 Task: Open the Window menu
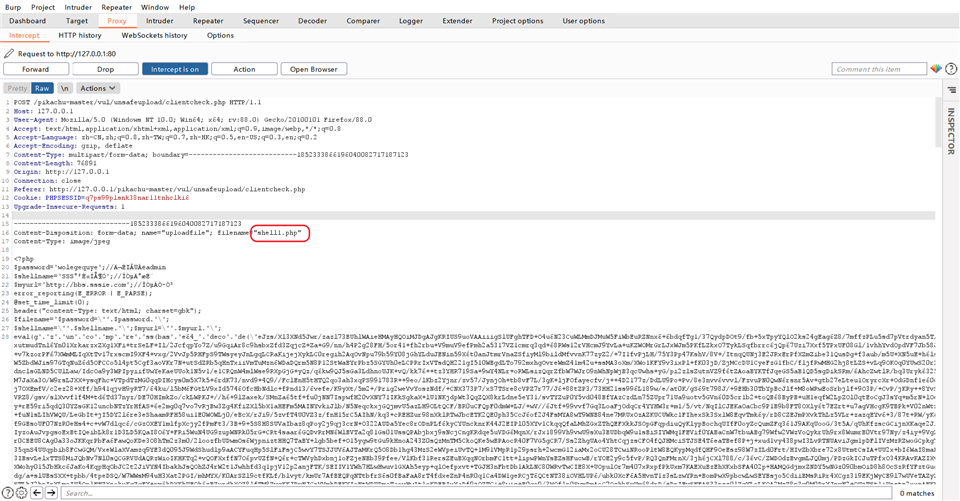[155, 7]
